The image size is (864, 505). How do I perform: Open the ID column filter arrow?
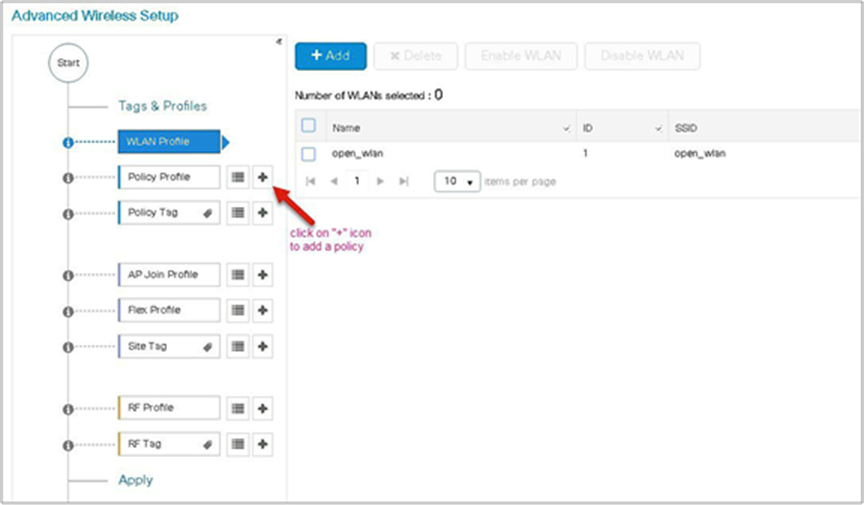[658, 129]
